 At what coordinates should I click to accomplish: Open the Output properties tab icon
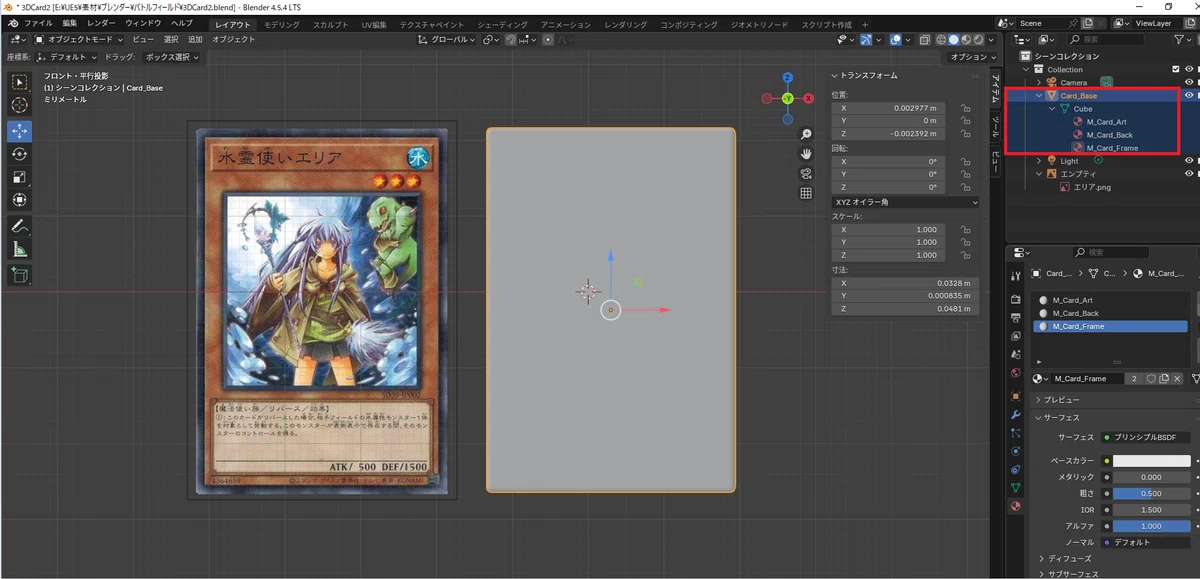(x=1016, y=318)
